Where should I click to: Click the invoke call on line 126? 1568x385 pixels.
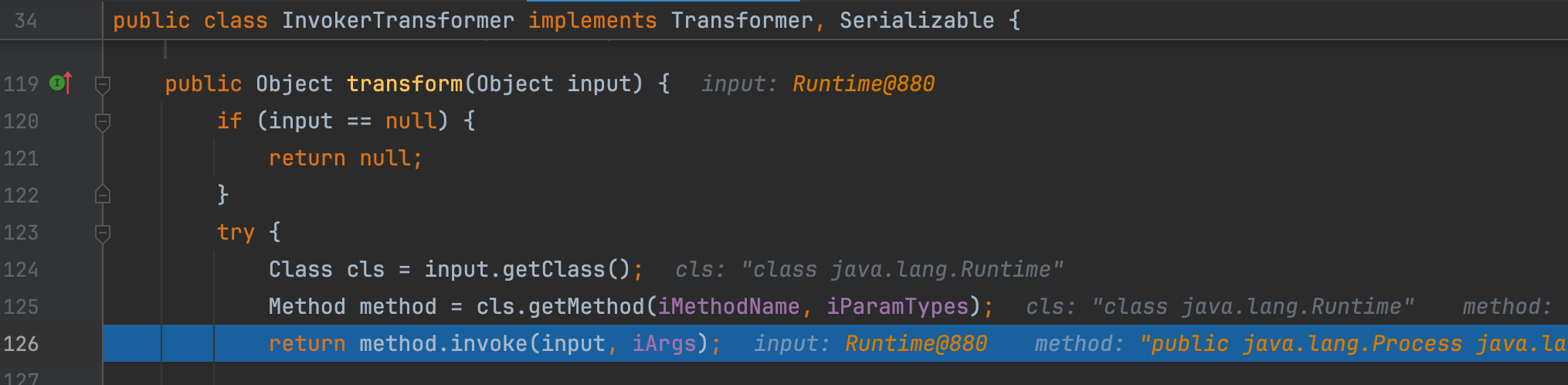pos(488,344)
